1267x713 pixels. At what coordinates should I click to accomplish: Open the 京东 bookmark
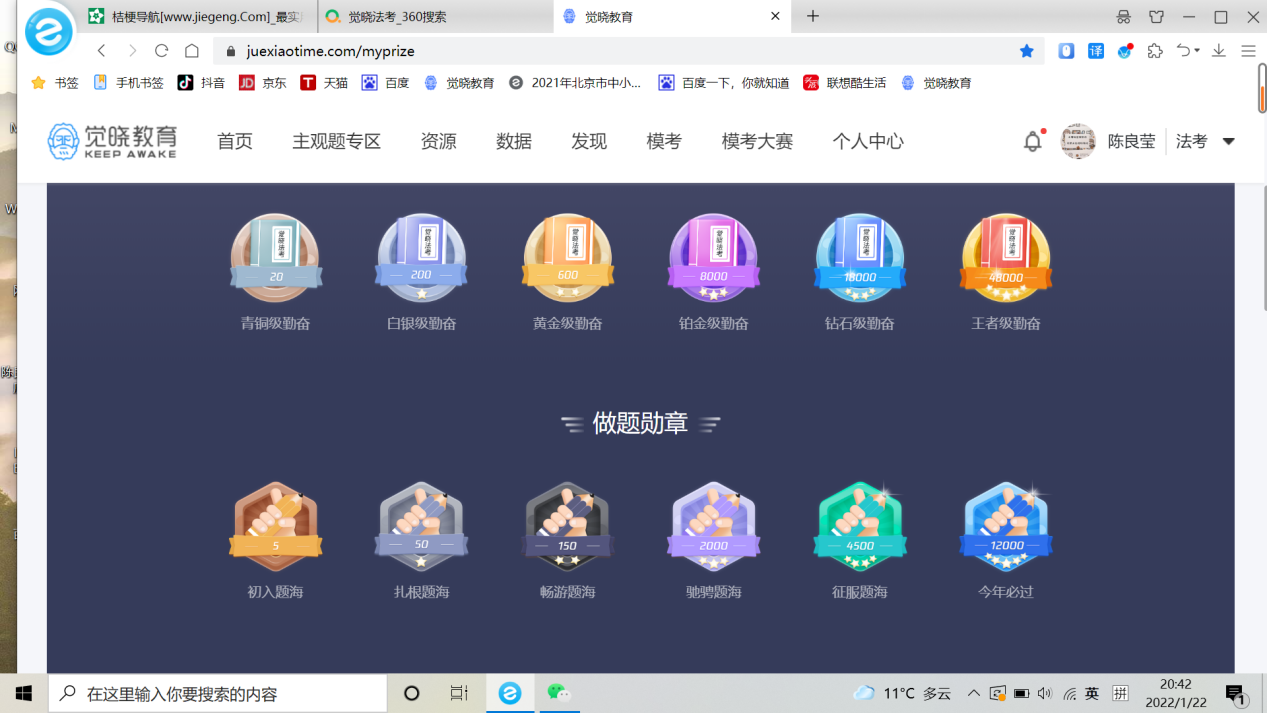[263, 83]
